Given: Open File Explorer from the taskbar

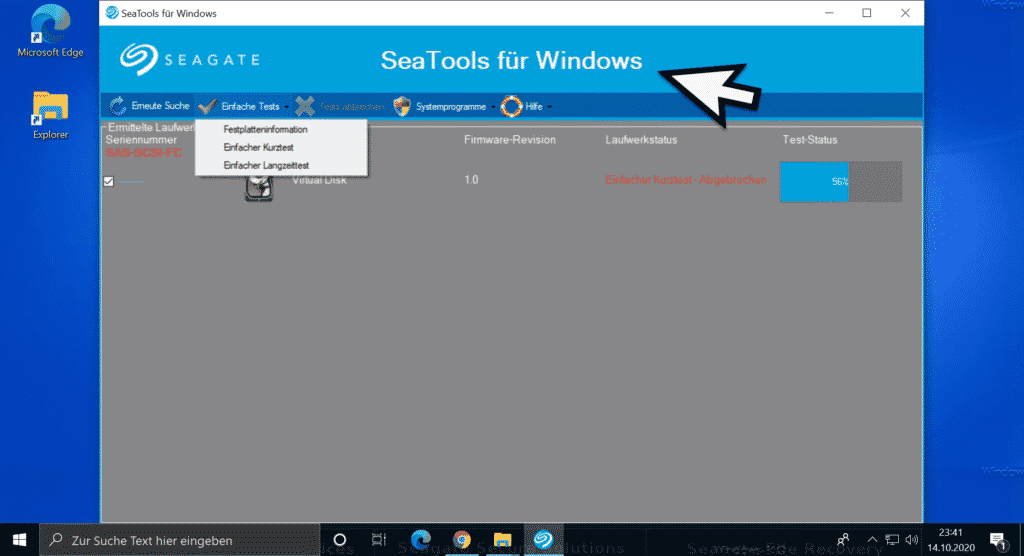Looking at the screenshot, I should (x=502, y=540).
